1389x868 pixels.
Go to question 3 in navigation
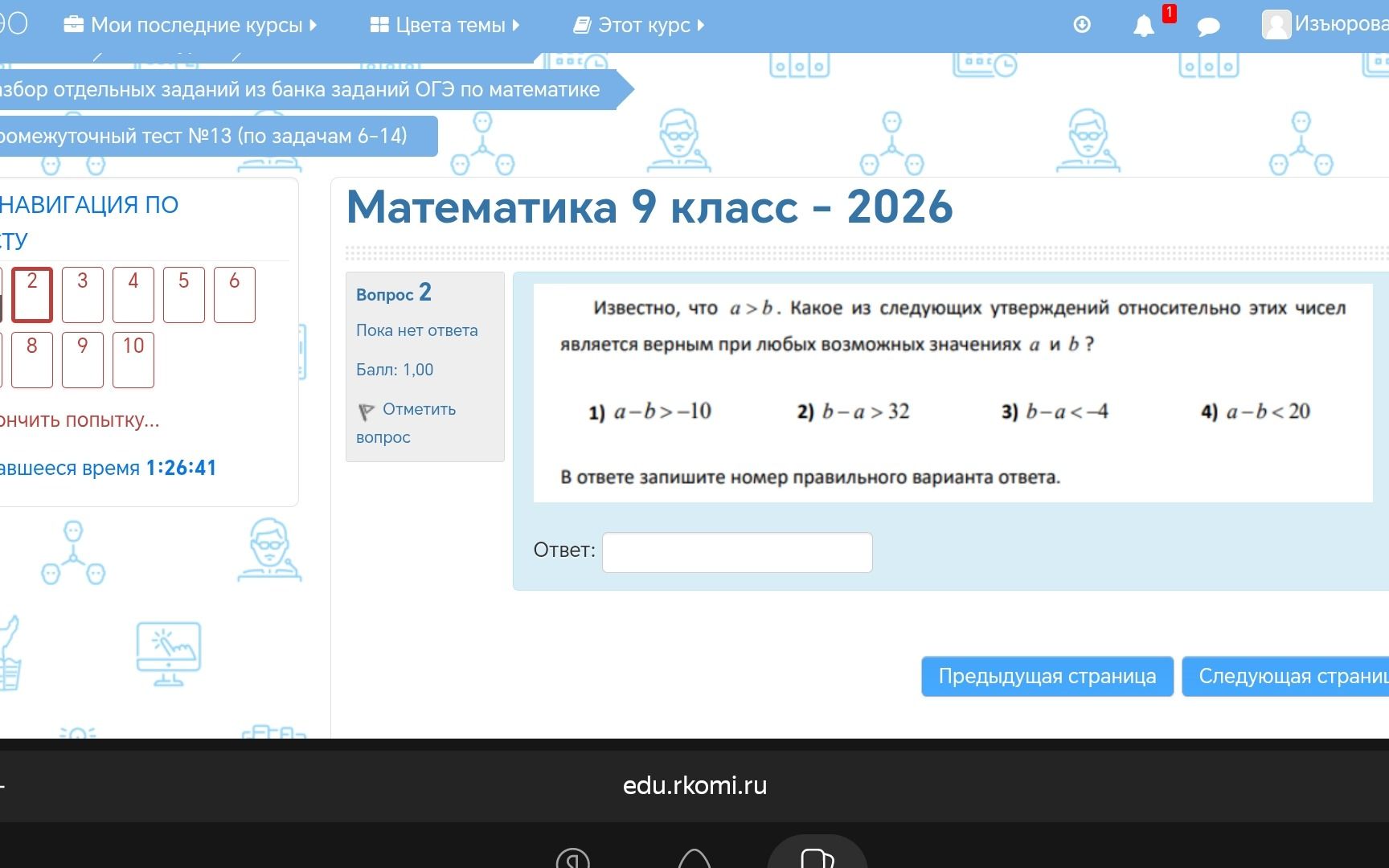point(83,295)
